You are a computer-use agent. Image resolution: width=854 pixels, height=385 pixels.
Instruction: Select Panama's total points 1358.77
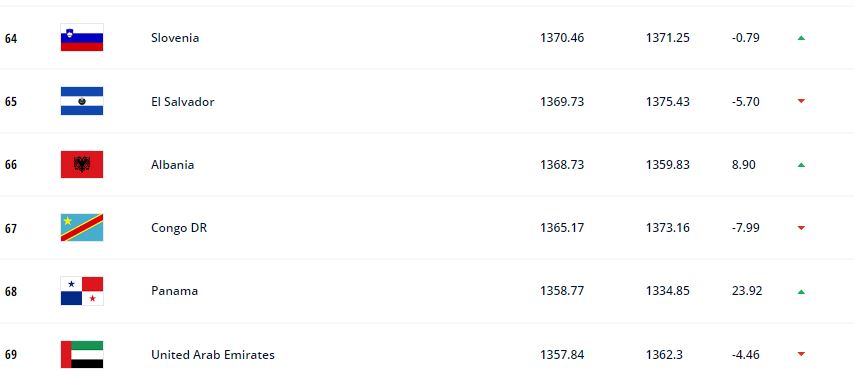tap(562, 291)
